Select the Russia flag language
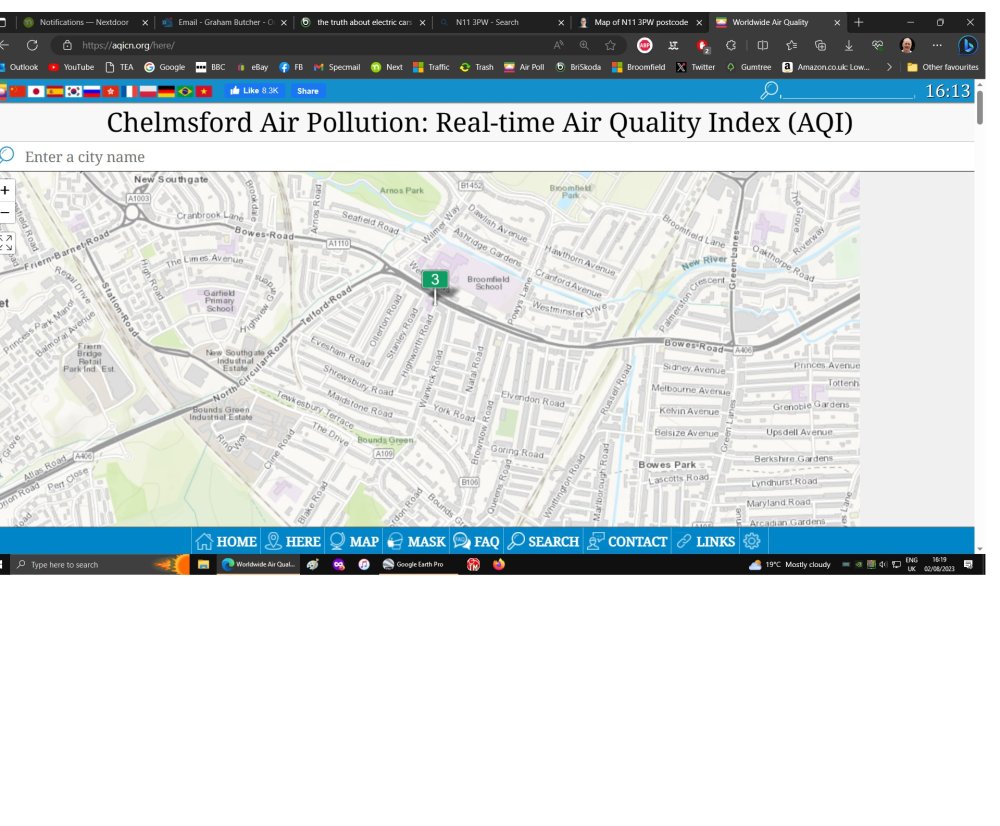 tap(92, 91)
